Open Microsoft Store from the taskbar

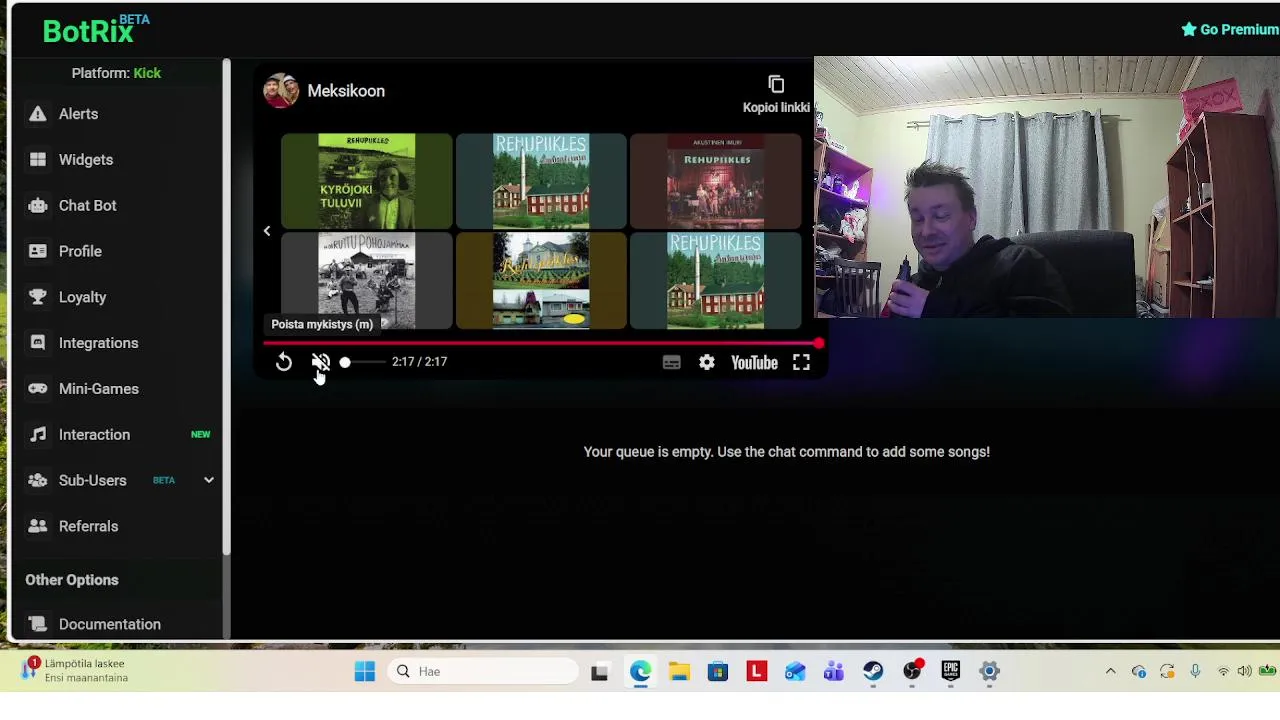(x=718, y=672)
